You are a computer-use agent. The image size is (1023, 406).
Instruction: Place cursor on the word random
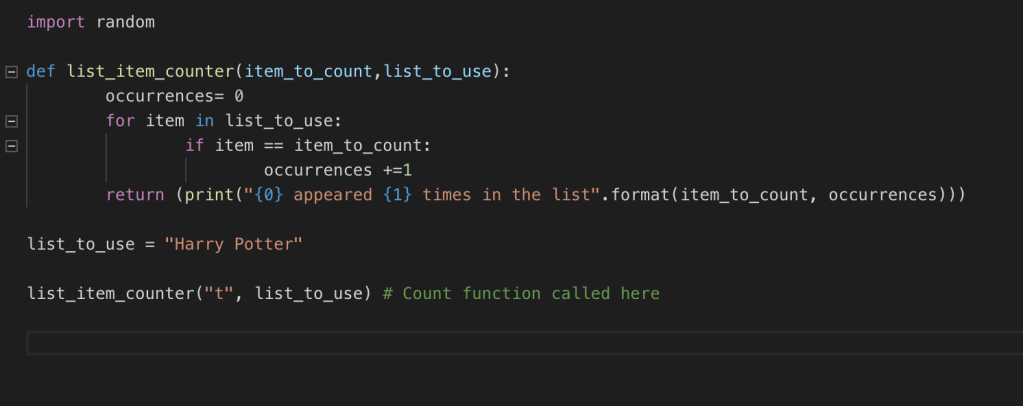(125, 22)
